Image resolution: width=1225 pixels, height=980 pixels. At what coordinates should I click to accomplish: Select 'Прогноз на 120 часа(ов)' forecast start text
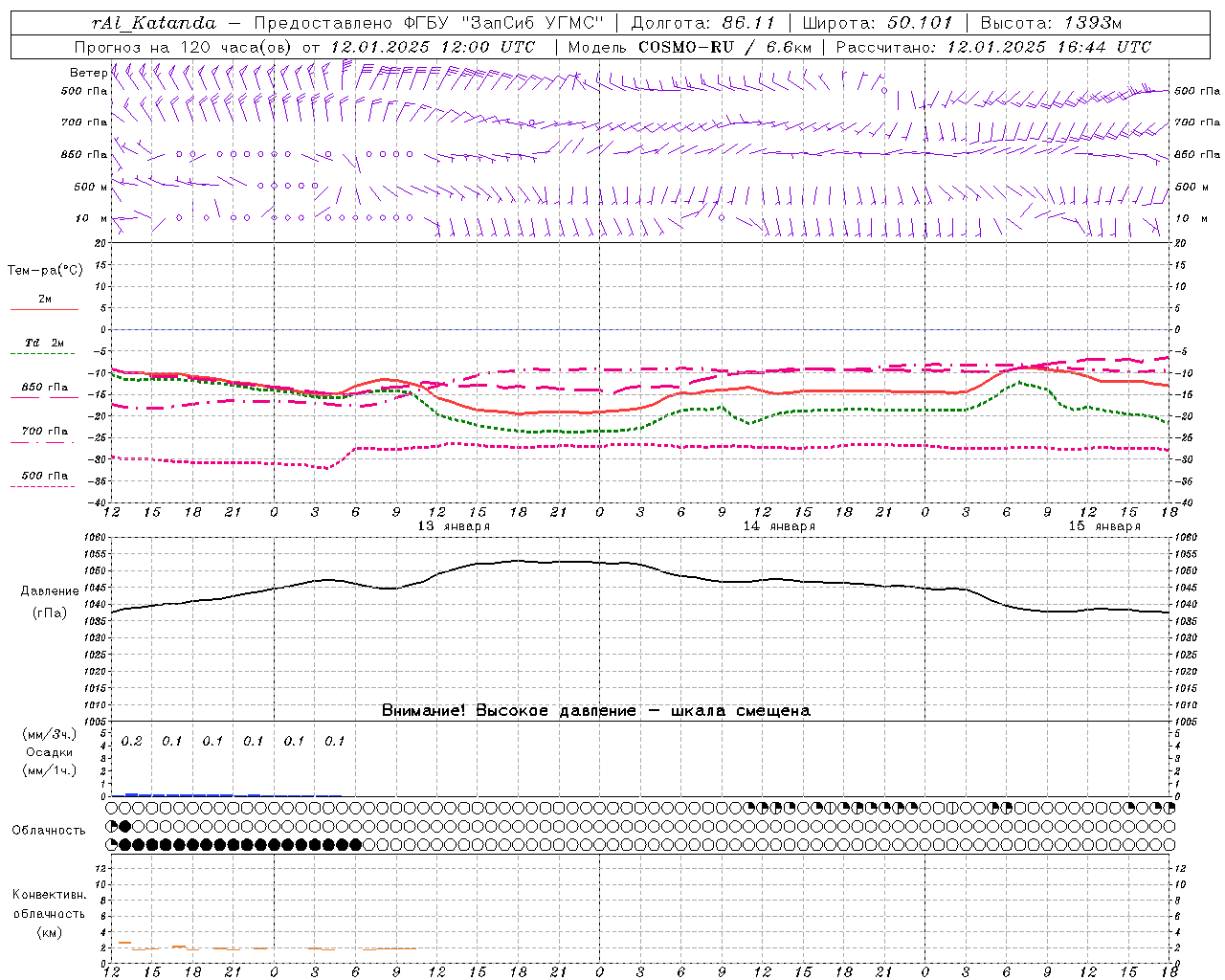pyautogui.click(x=185, y=47)
